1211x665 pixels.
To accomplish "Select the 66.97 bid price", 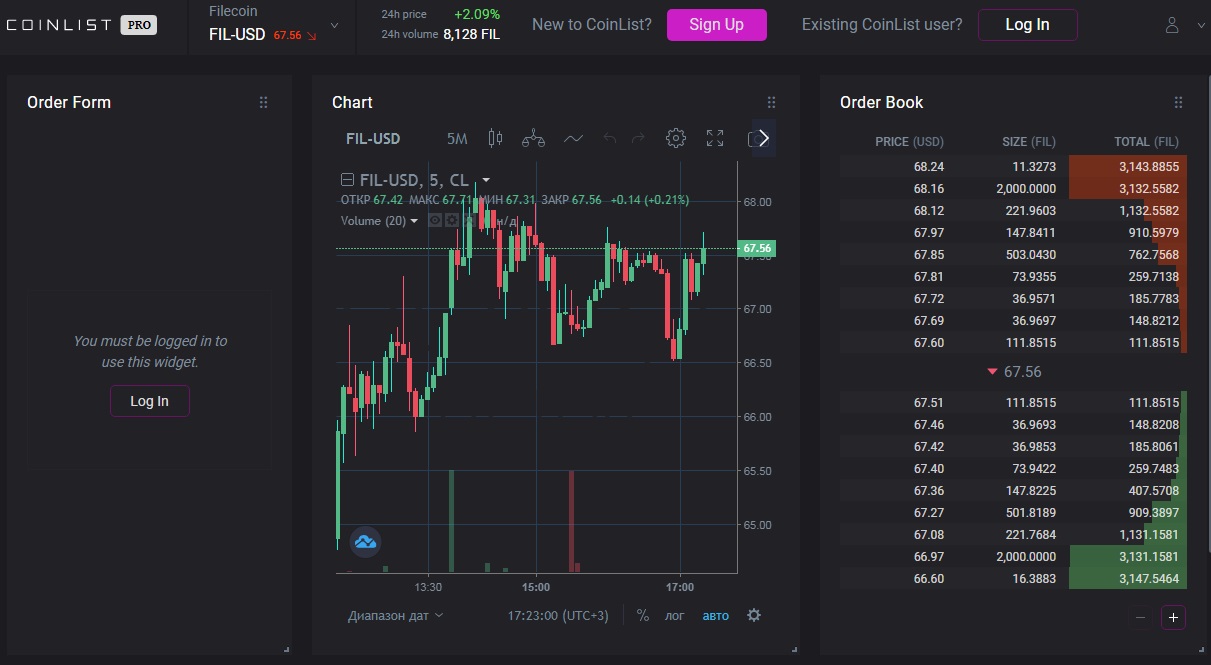I will tap(929, 557).
